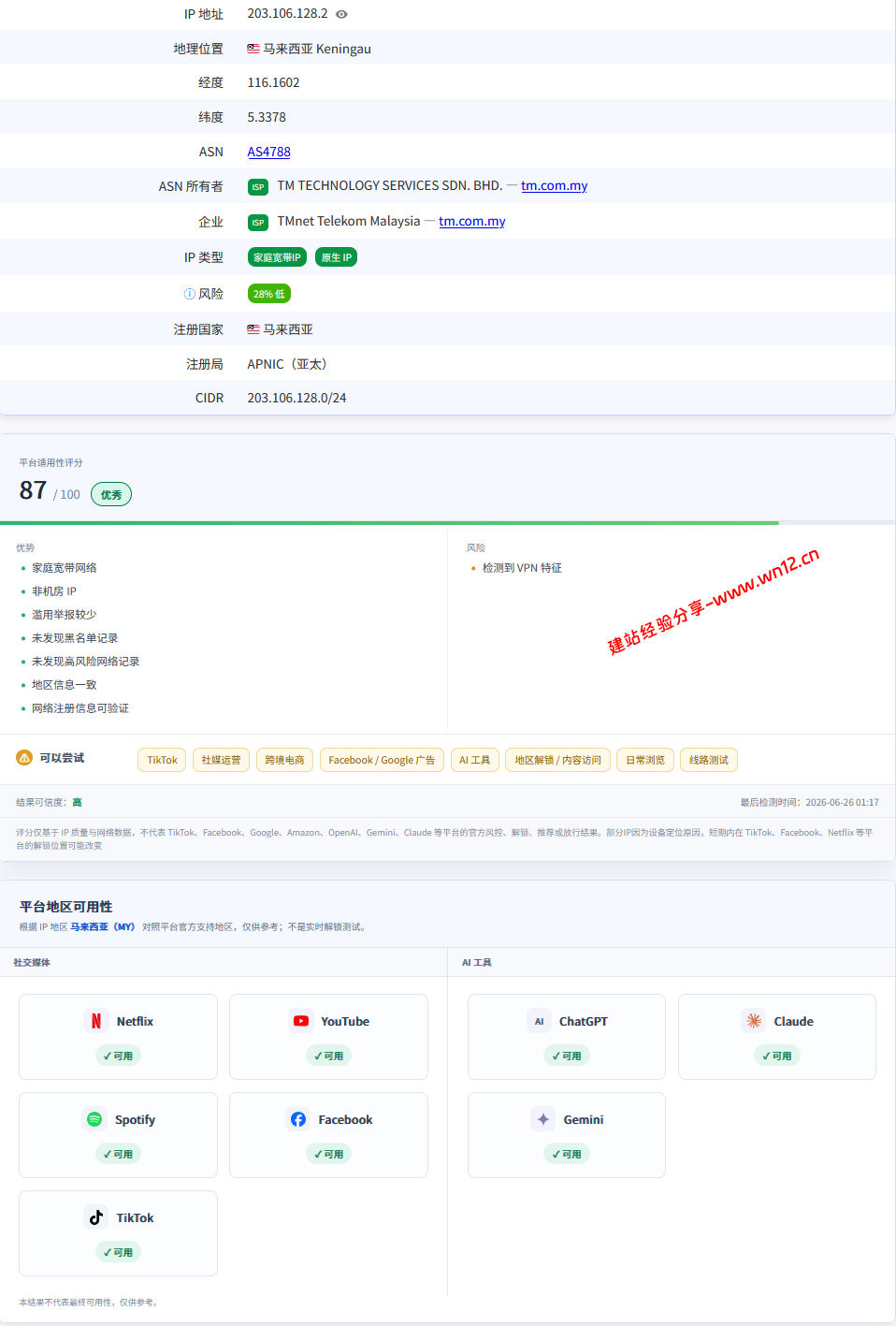Image resolution: width=896 pixels, height=1326 pixels.
Task: Click the ChatGPT AI logo icon
Action: pyautogui.click(x=539, y=1021)
